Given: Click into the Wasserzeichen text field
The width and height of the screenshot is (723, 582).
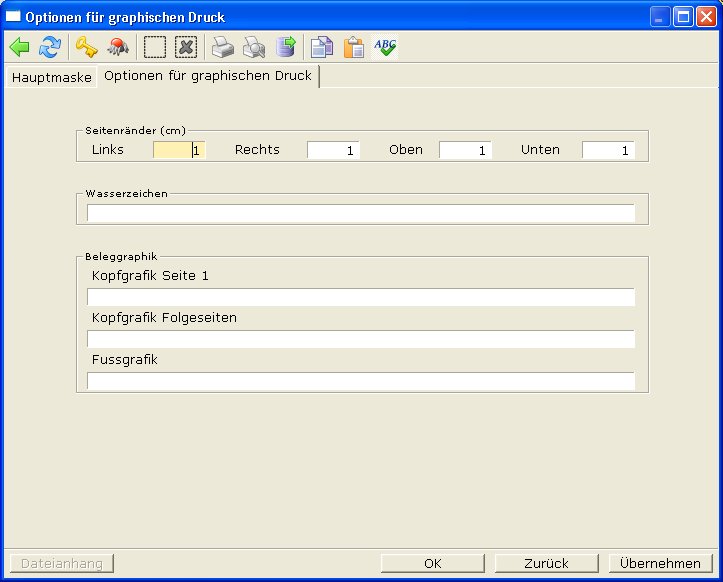Looking at the screenshot, I should pyautogui.click(x=360, y=213).
